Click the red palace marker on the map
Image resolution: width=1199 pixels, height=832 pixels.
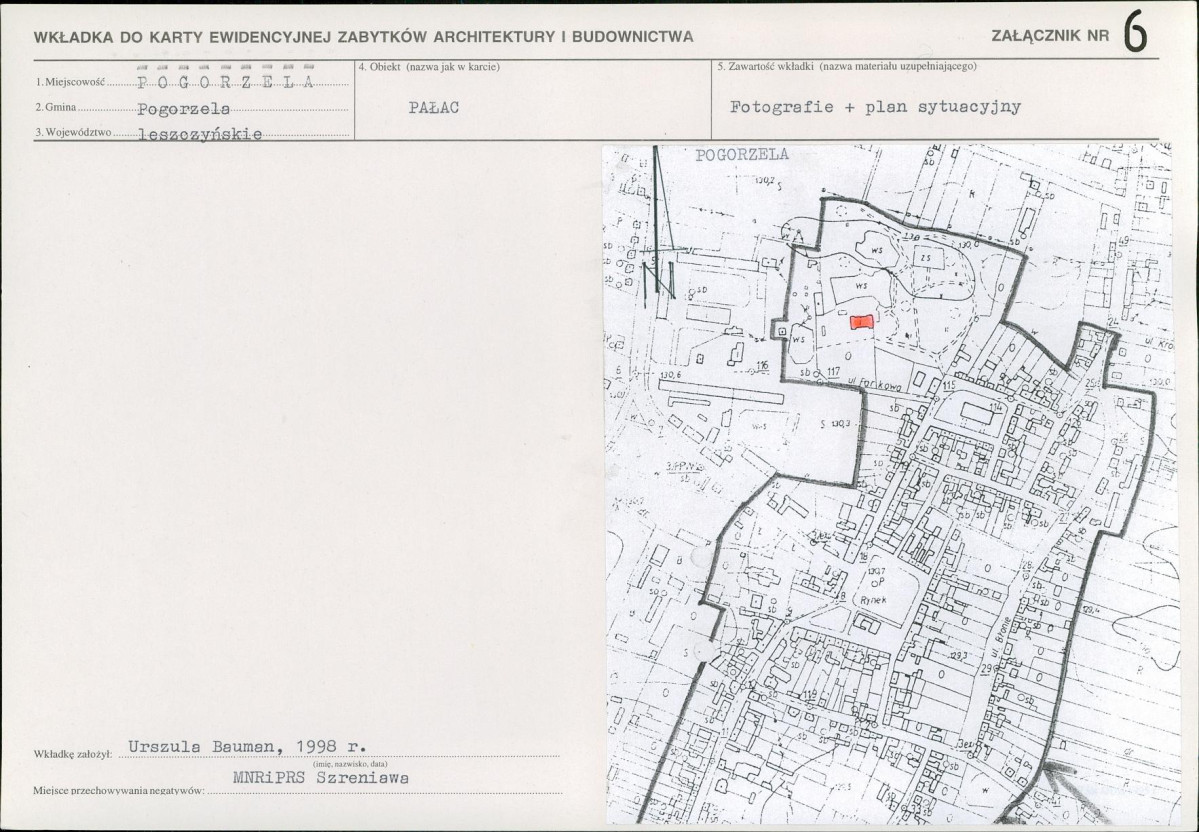861,322
